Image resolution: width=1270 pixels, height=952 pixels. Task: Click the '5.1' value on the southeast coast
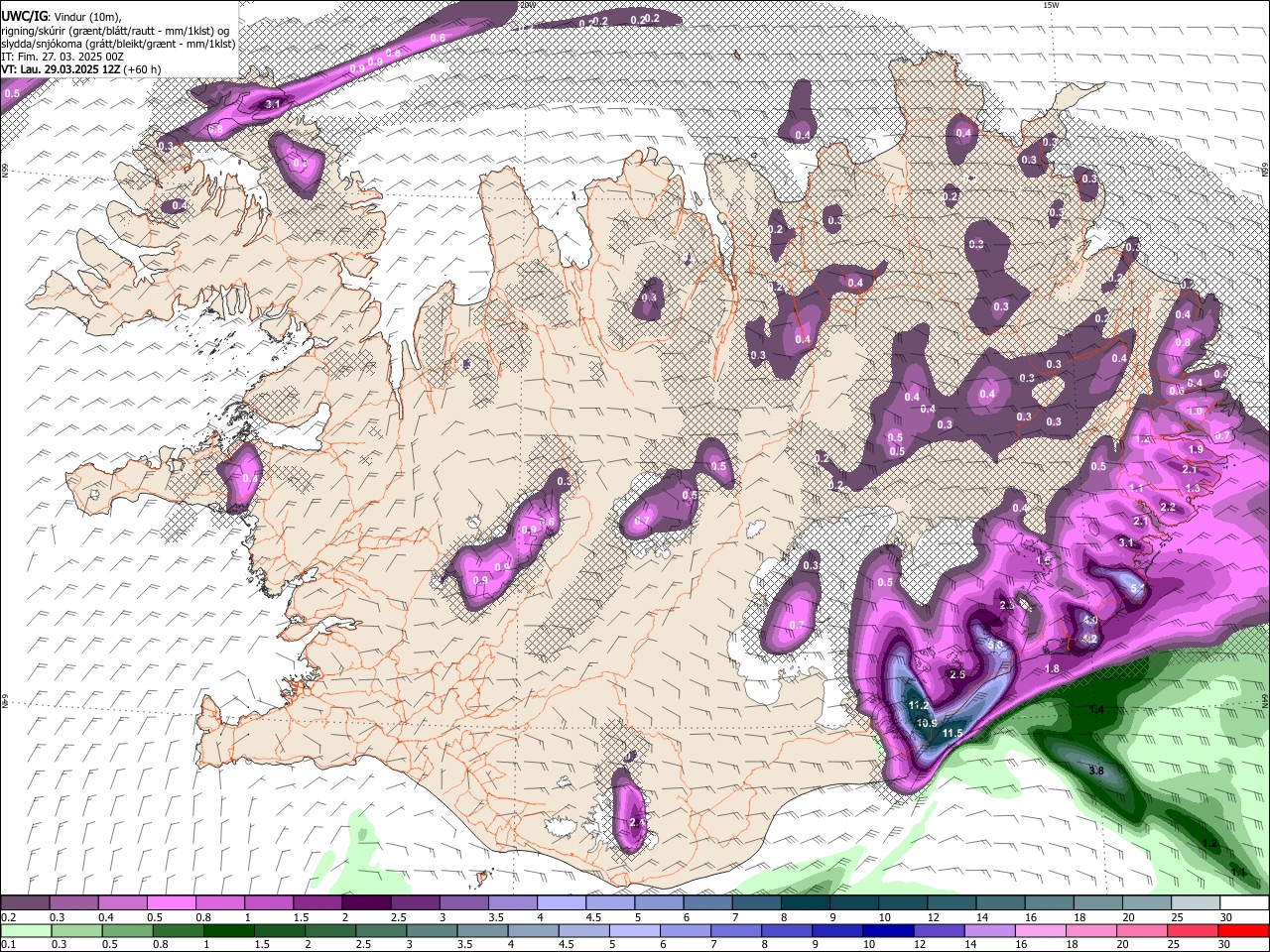coord(1137,588)
